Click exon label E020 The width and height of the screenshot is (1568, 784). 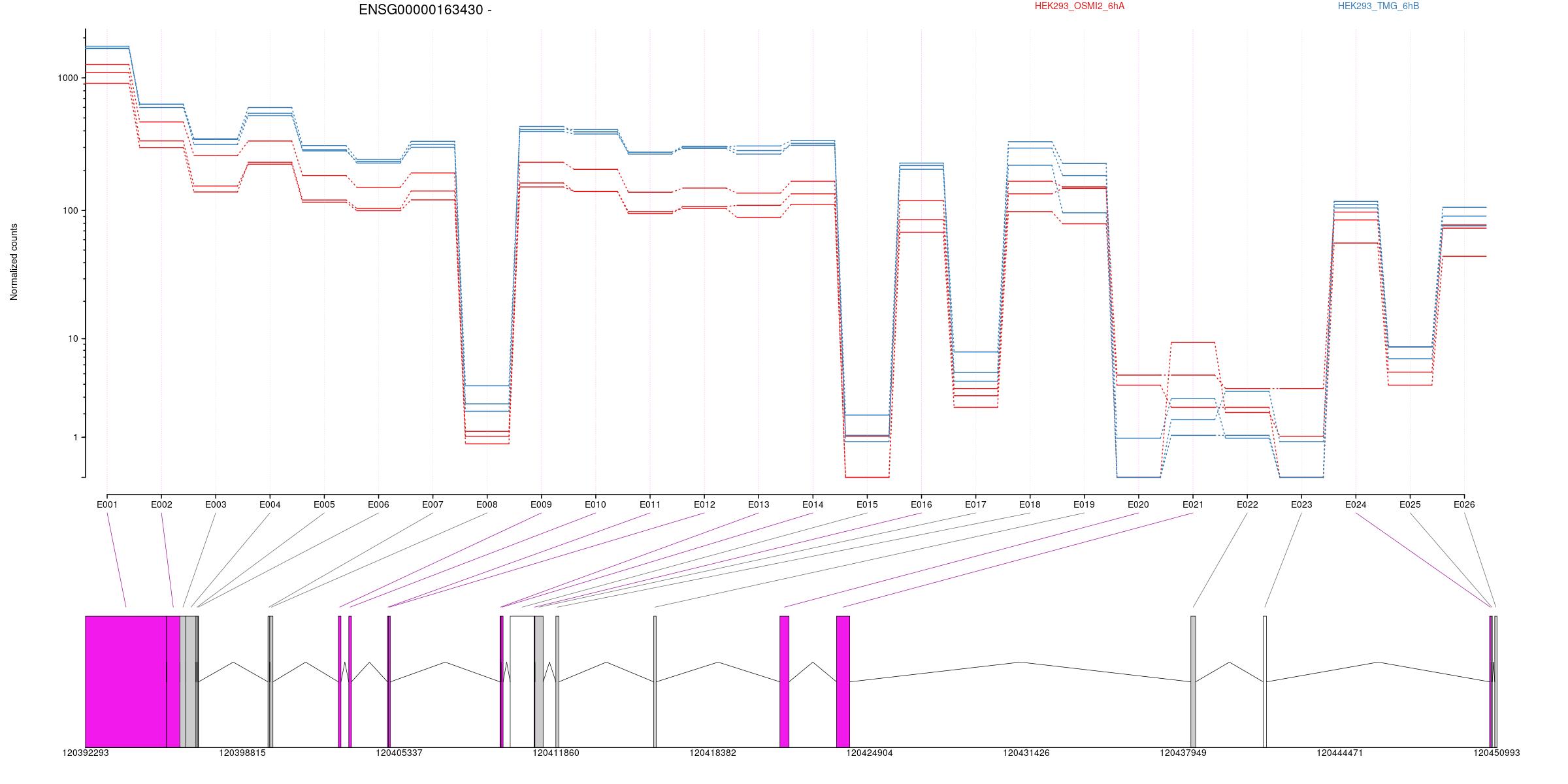1138,504
